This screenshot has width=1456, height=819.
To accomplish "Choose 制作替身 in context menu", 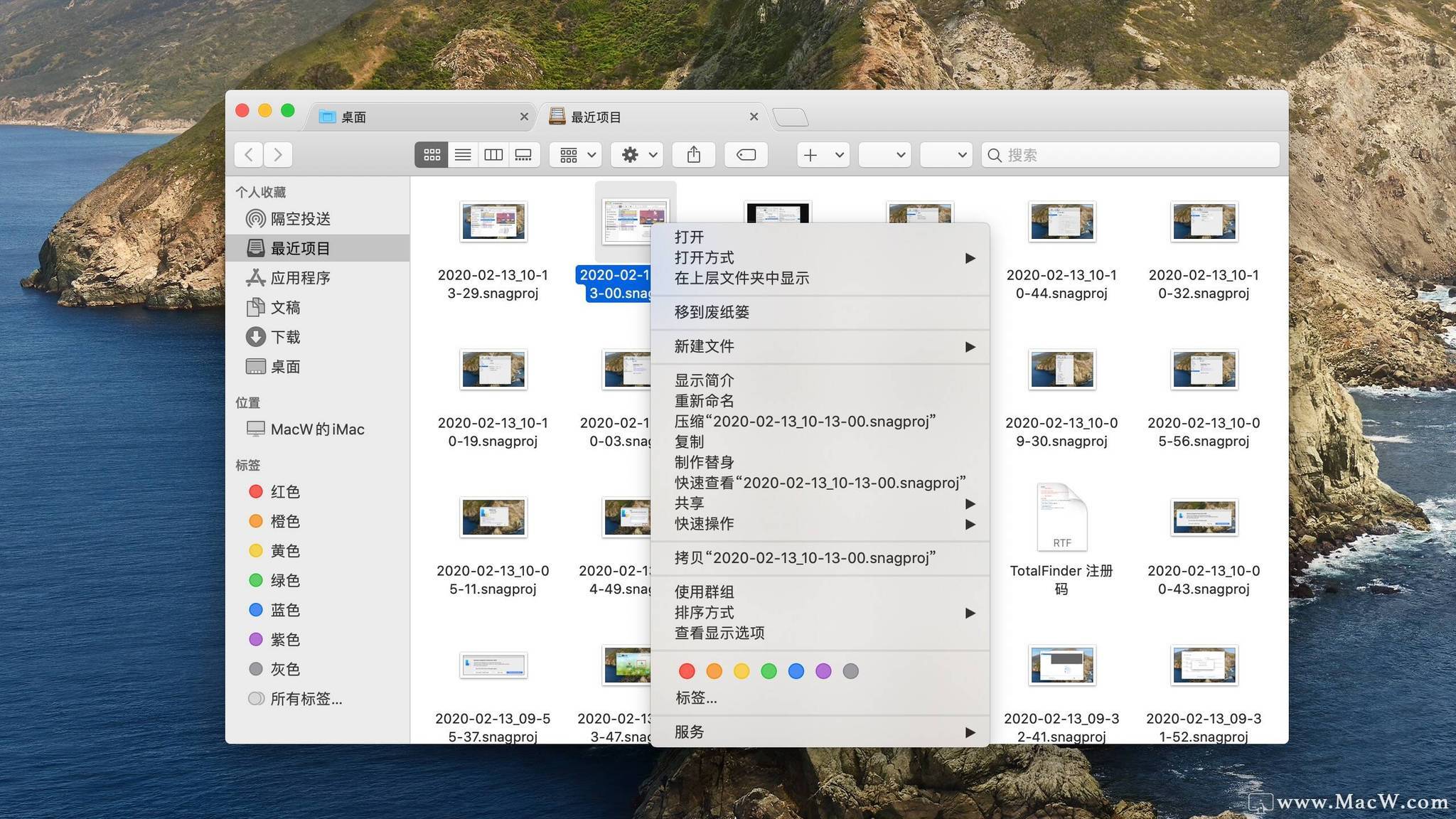I will 820,462.
